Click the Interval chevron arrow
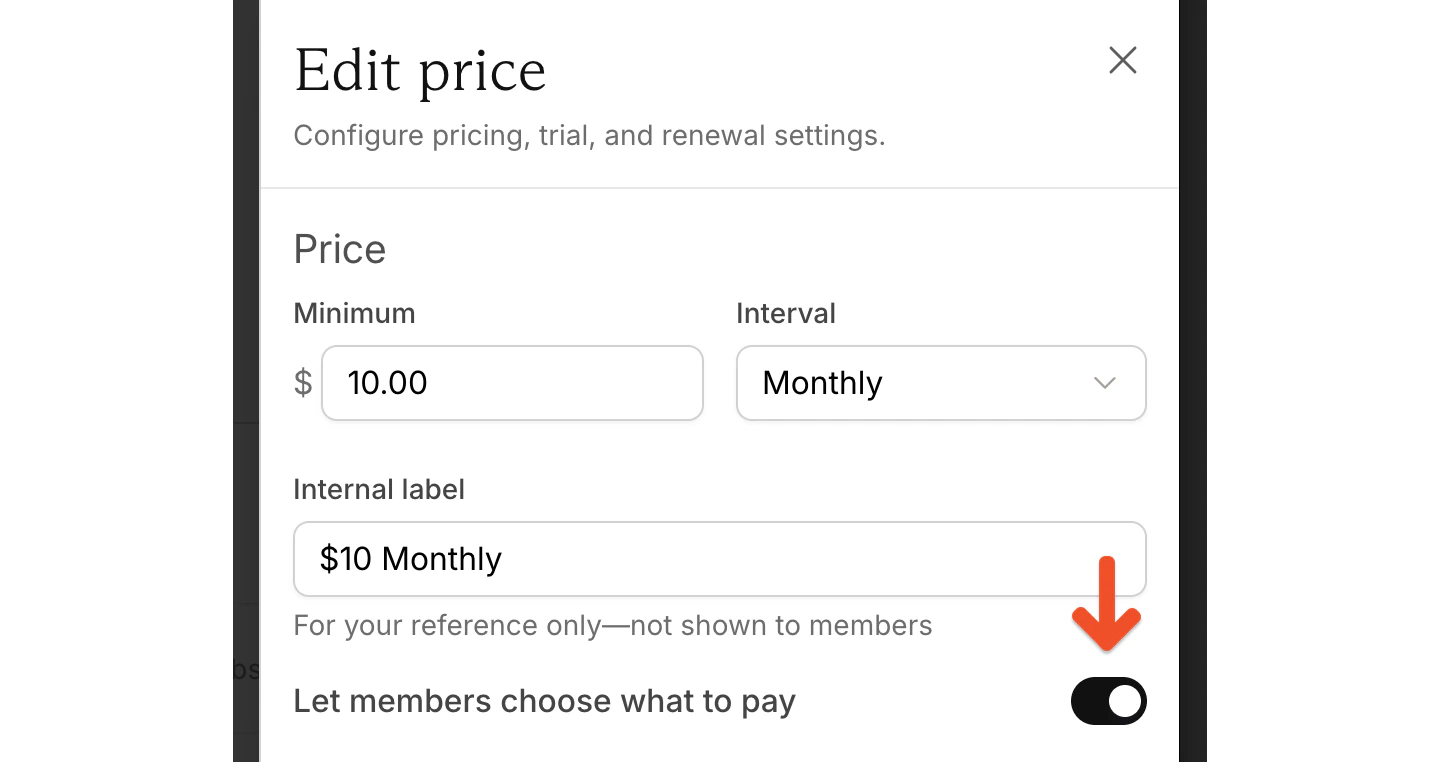The height and width of the screenshot is (762, 1440). click(1105, 383)
